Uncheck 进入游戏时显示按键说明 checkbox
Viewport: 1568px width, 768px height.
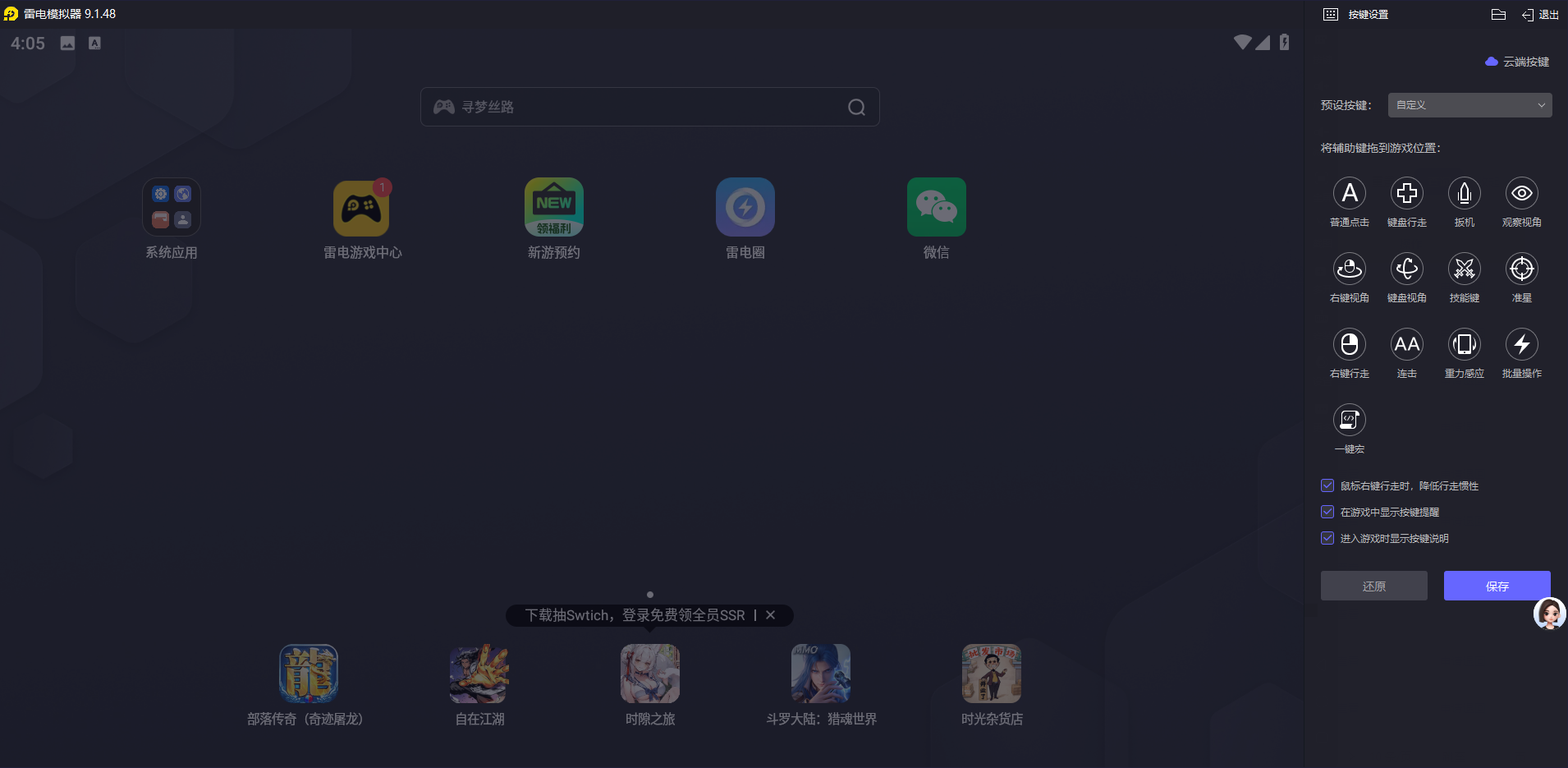(x=1327, y=538)
